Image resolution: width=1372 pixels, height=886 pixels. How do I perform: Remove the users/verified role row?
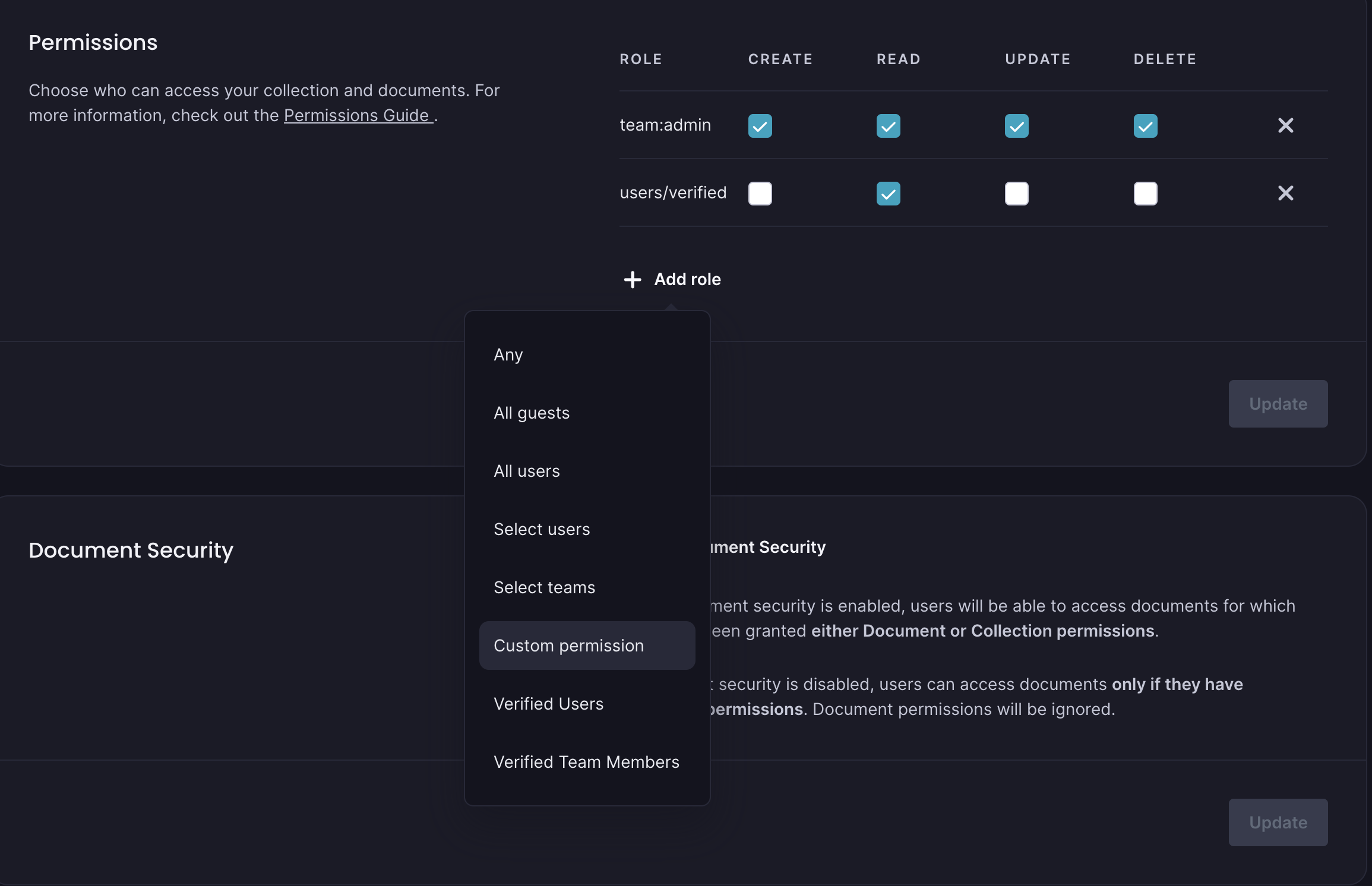1285,193
